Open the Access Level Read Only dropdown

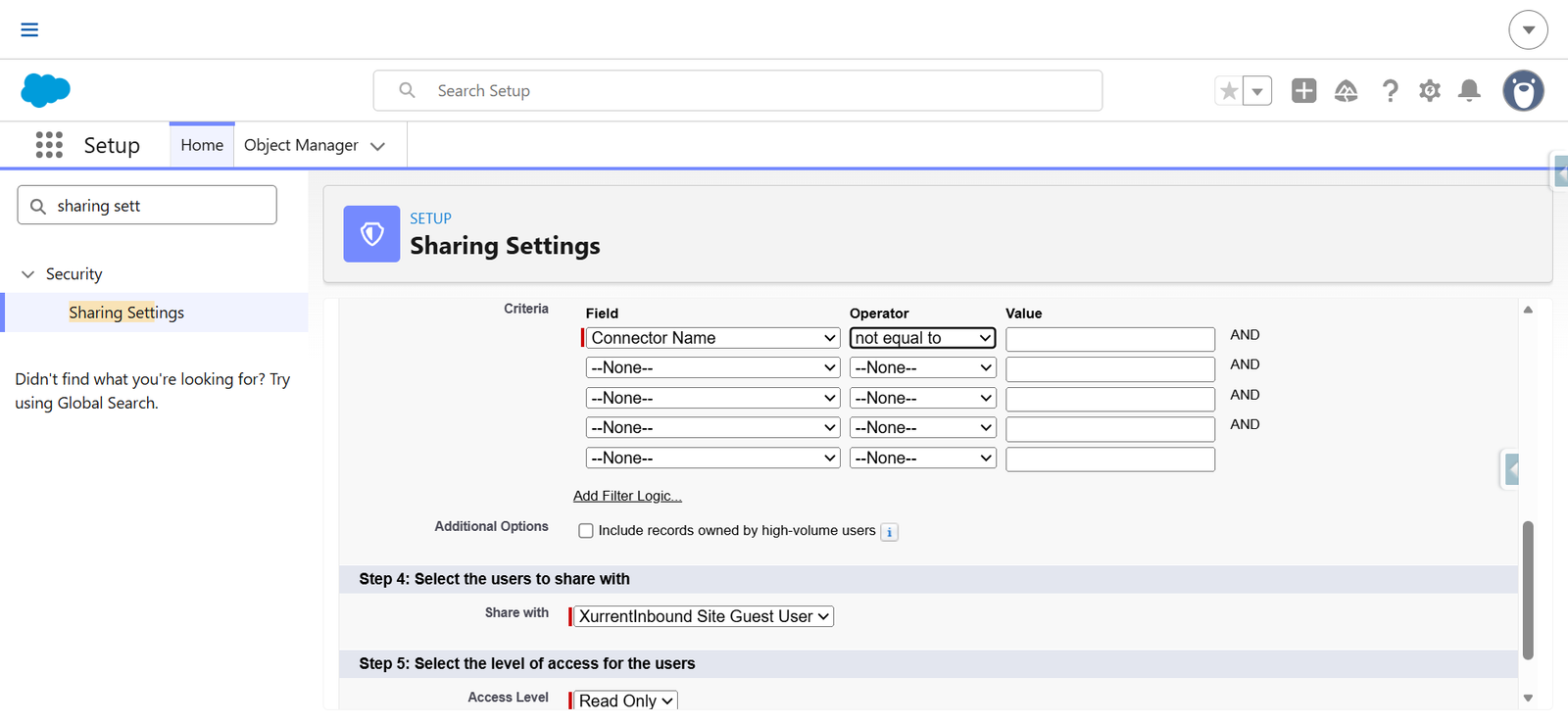(x=625, y=701)
